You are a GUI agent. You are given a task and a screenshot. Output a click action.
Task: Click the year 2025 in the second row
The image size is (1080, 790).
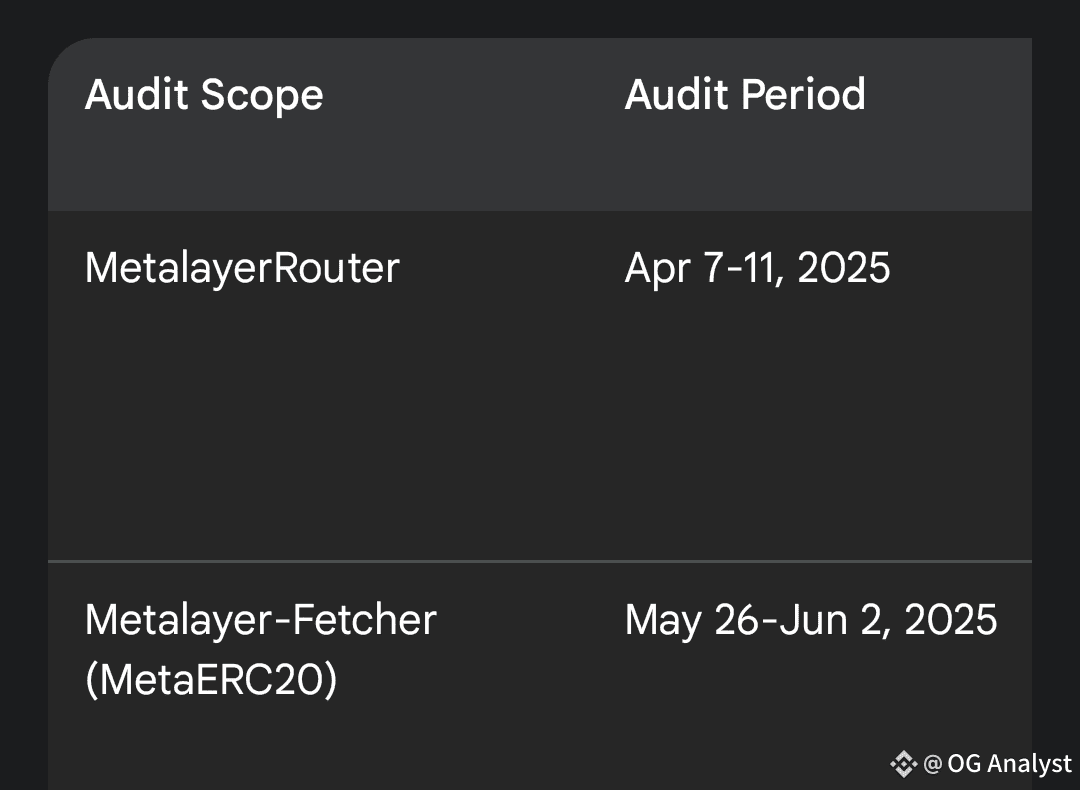point(951,620)
